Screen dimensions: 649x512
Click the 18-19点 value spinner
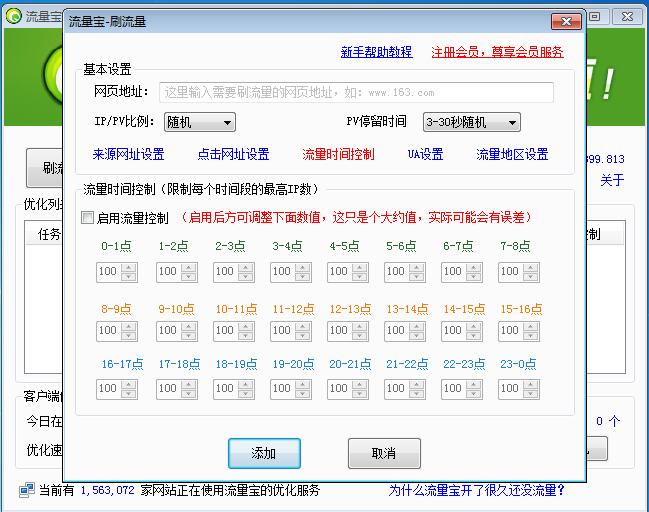[234, 389]
